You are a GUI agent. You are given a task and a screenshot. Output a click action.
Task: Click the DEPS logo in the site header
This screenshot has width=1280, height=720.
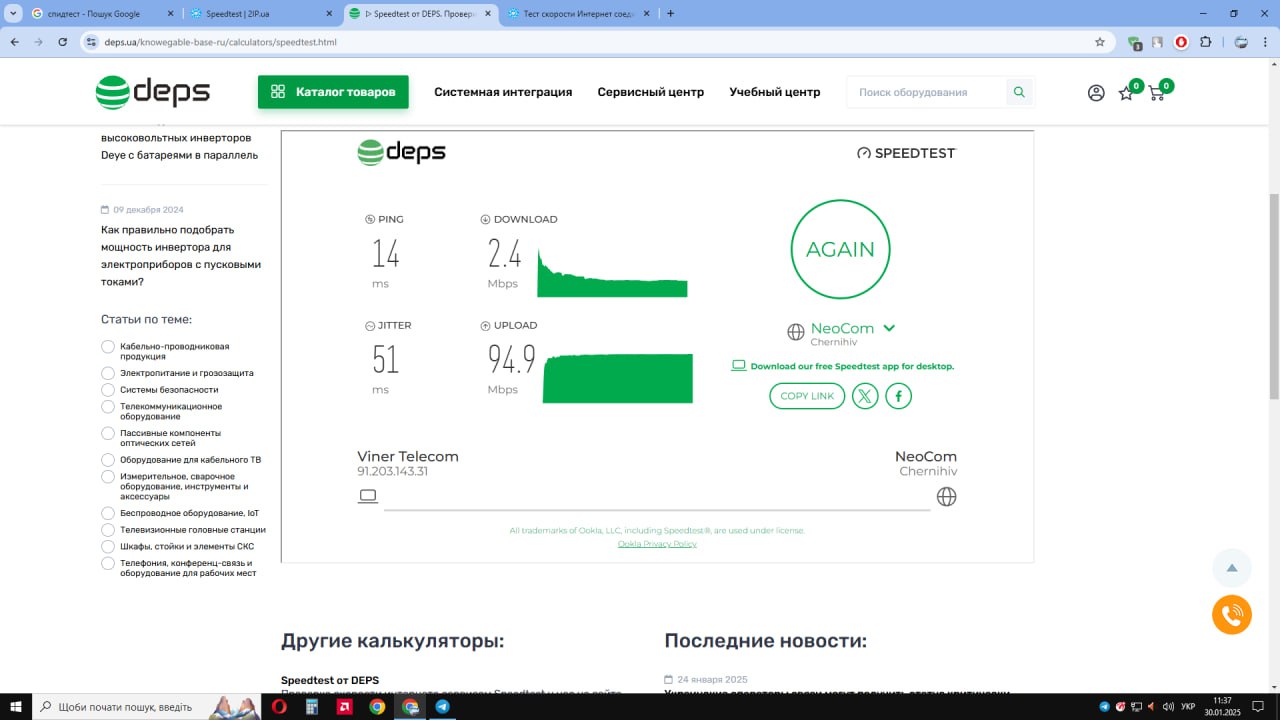click(153, 92)
